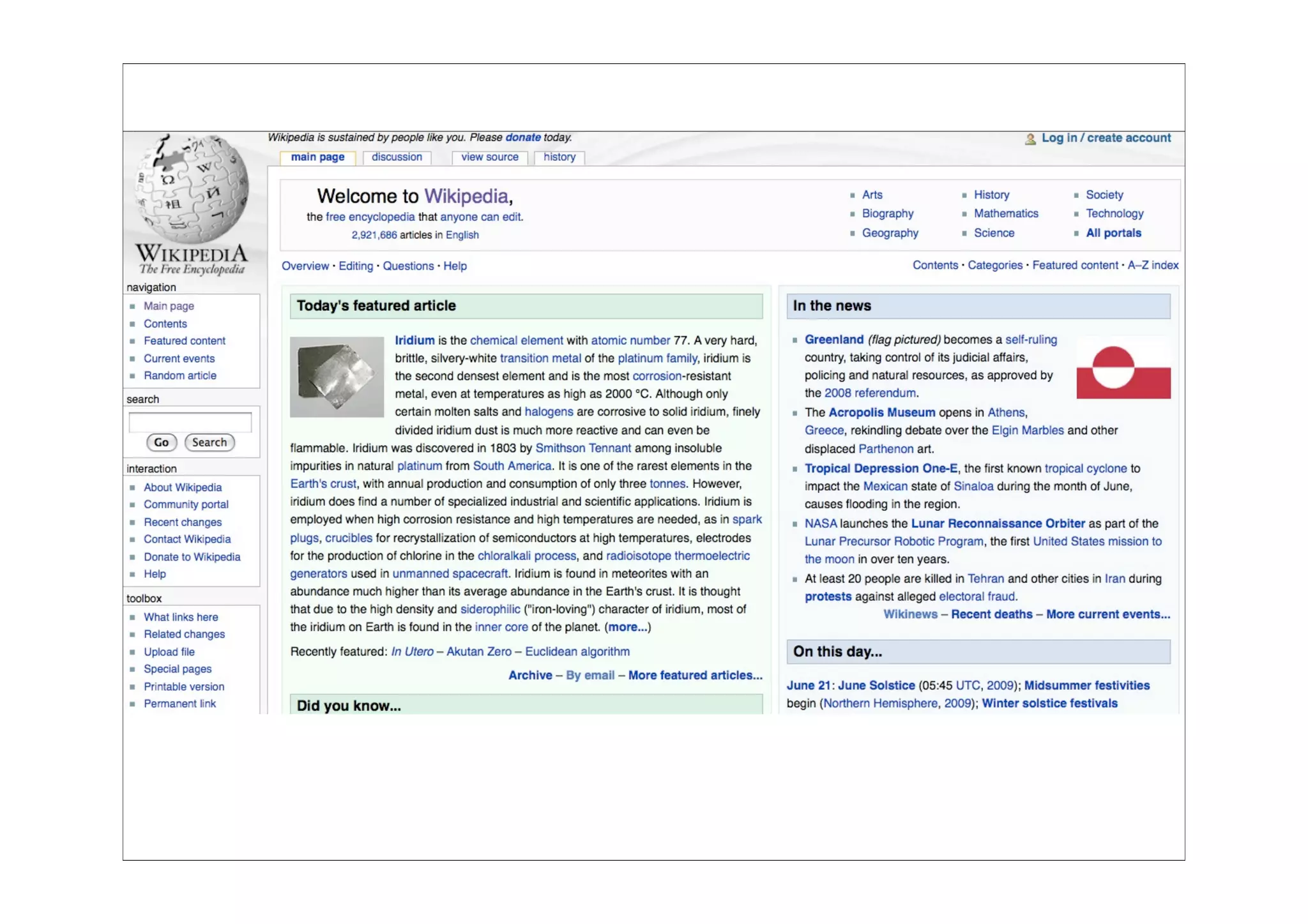The height and width of the screenshot is (924, 1308).
Task: Open the In Utero recently featured link
Action: click(412, 651)
